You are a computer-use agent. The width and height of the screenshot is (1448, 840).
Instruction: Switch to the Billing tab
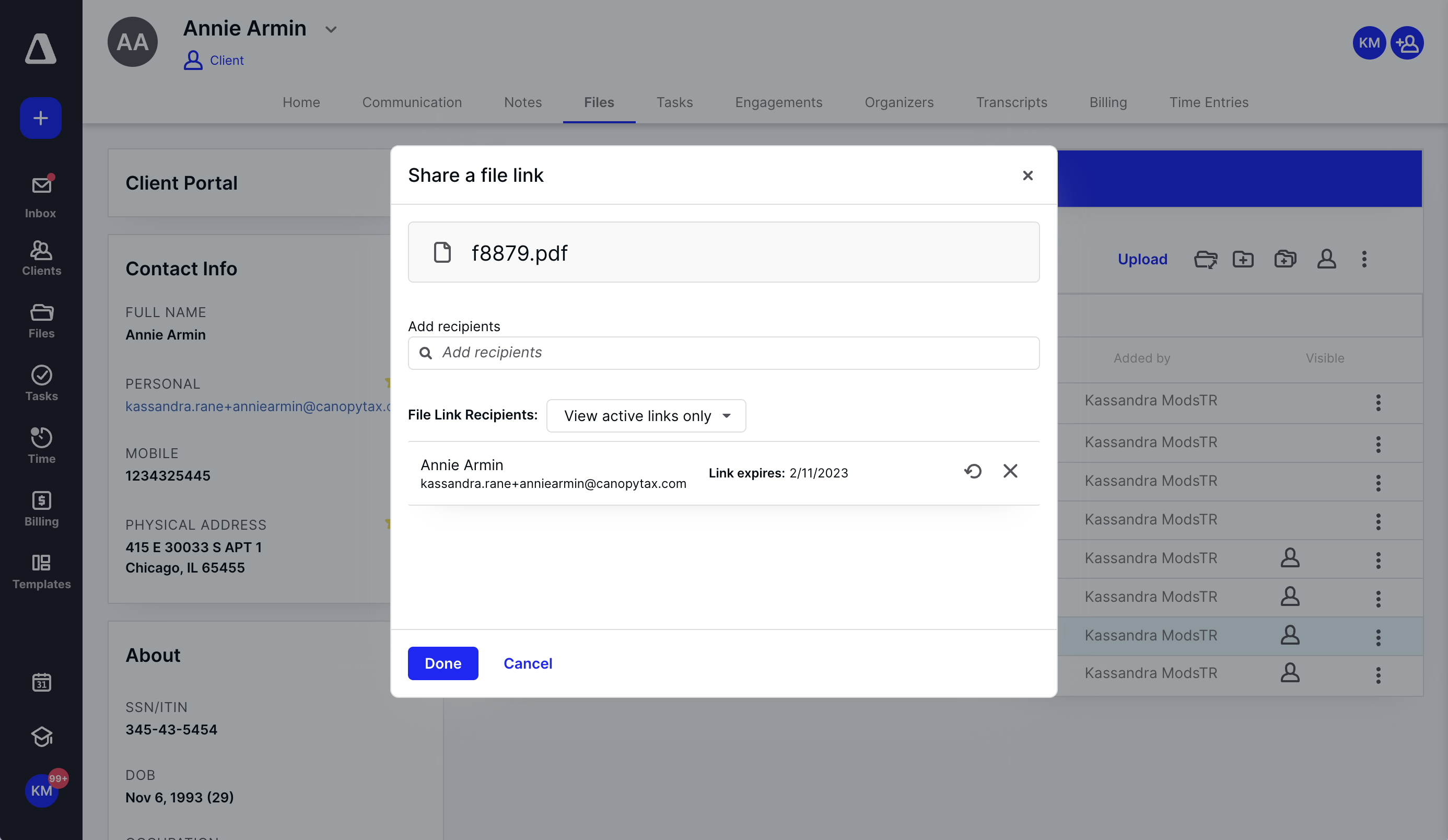click(1108, 101)
